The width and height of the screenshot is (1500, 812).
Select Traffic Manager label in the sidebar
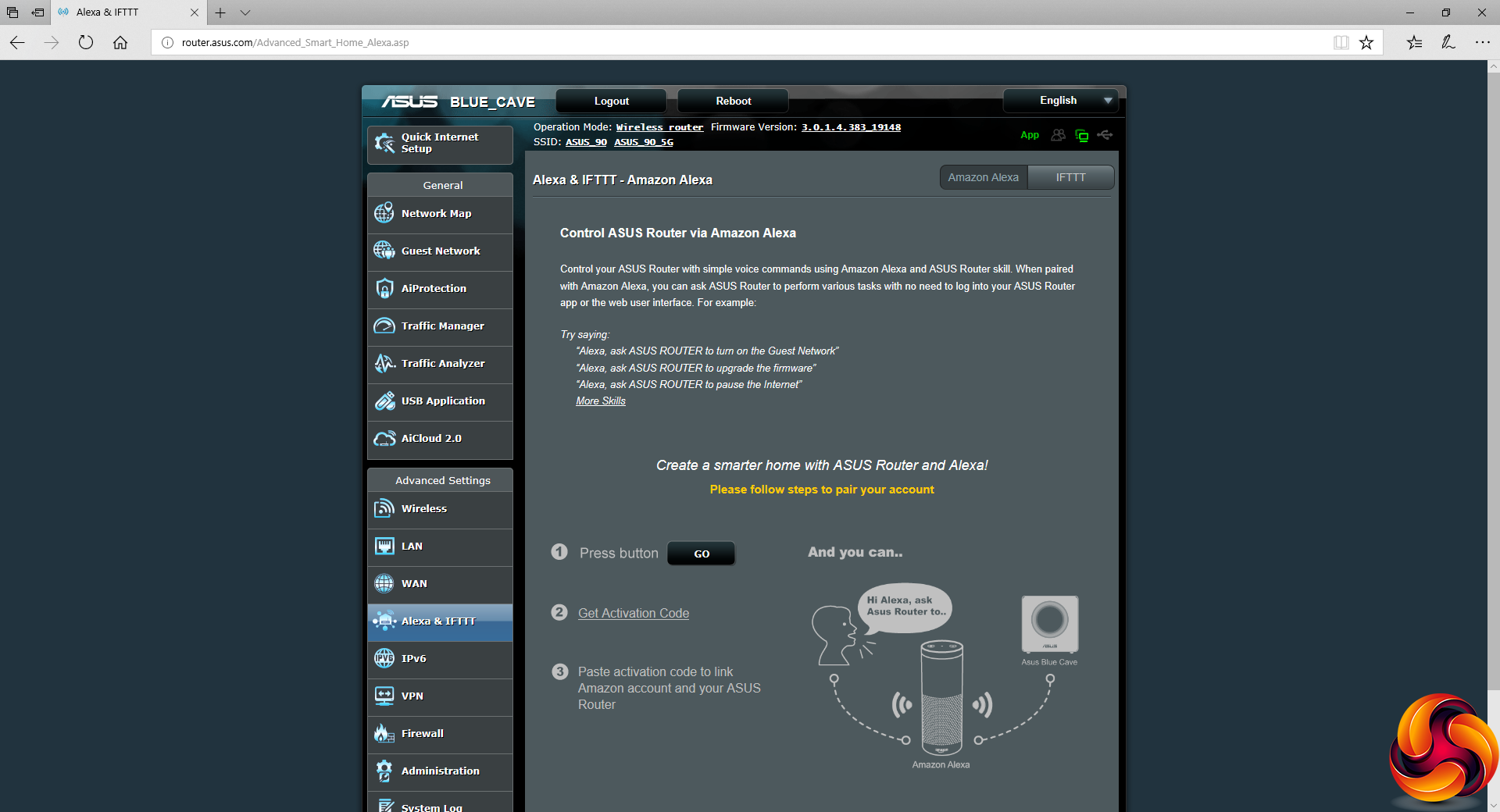[442, 326]
